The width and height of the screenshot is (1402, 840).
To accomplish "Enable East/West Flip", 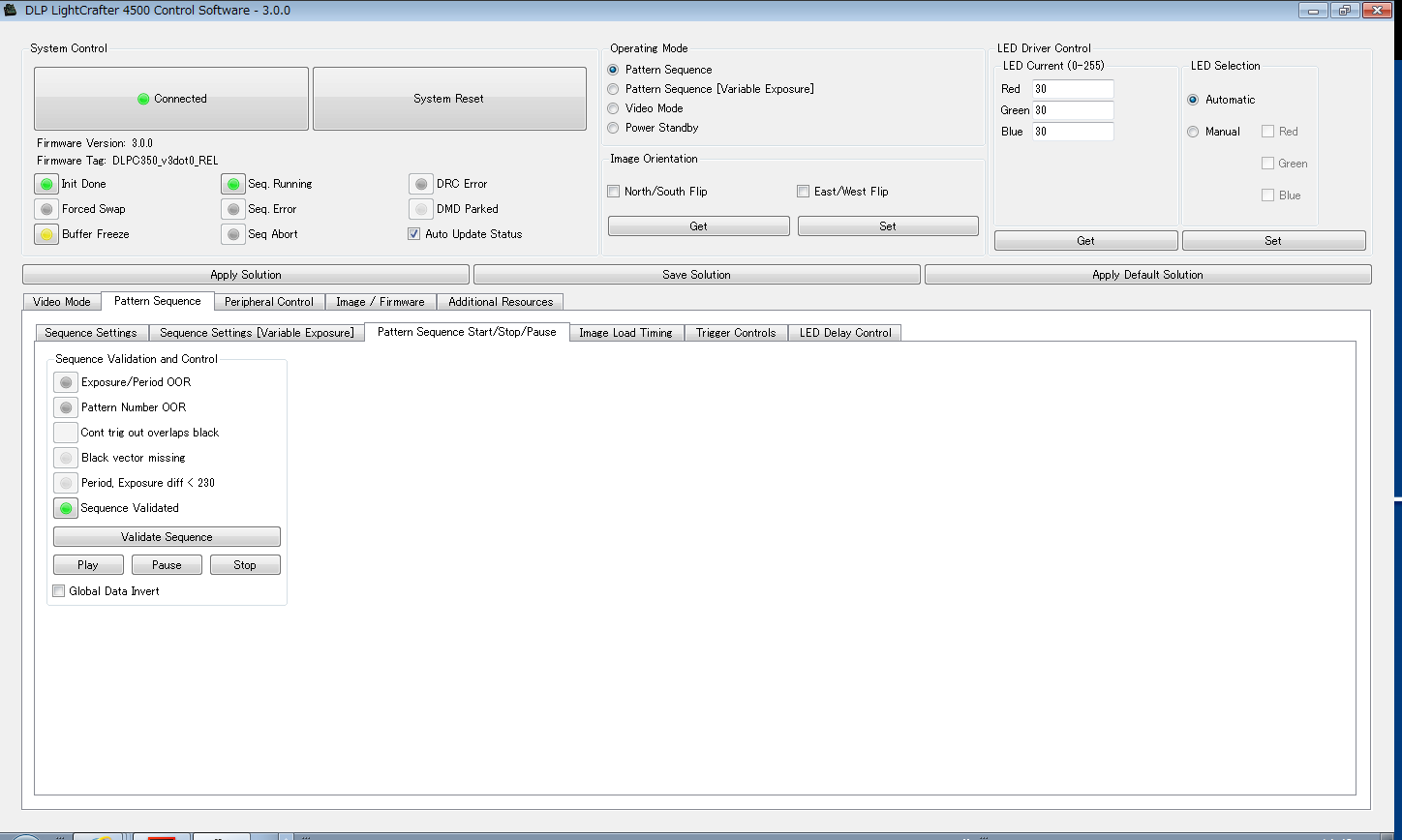I will click(803, 192).
